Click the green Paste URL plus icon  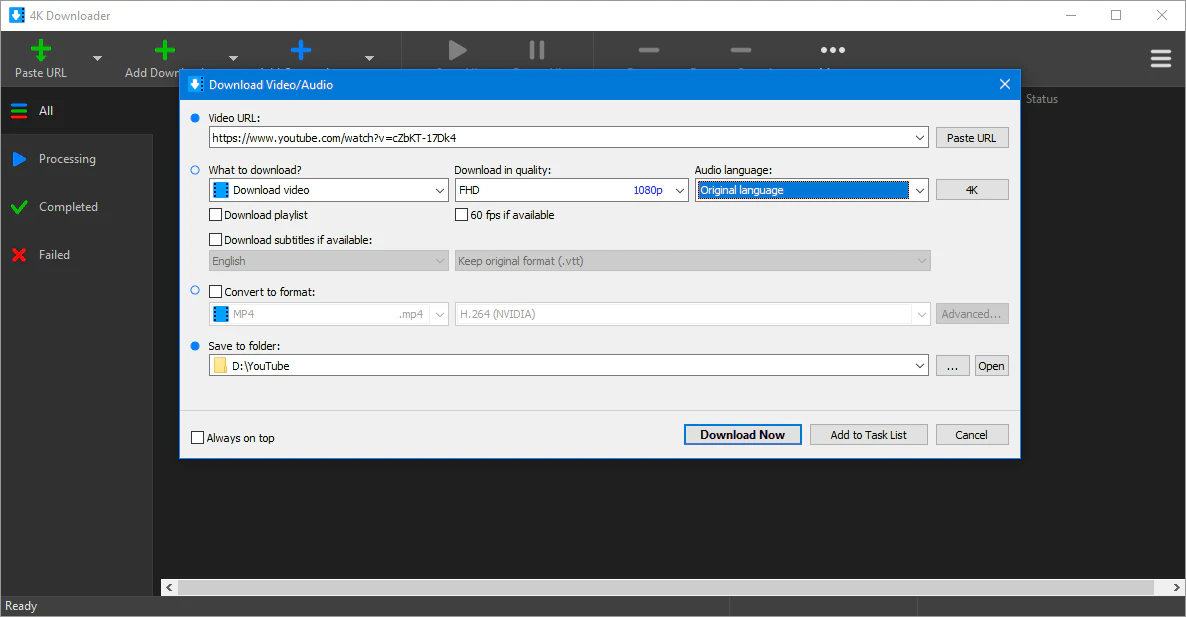(41, 50)
